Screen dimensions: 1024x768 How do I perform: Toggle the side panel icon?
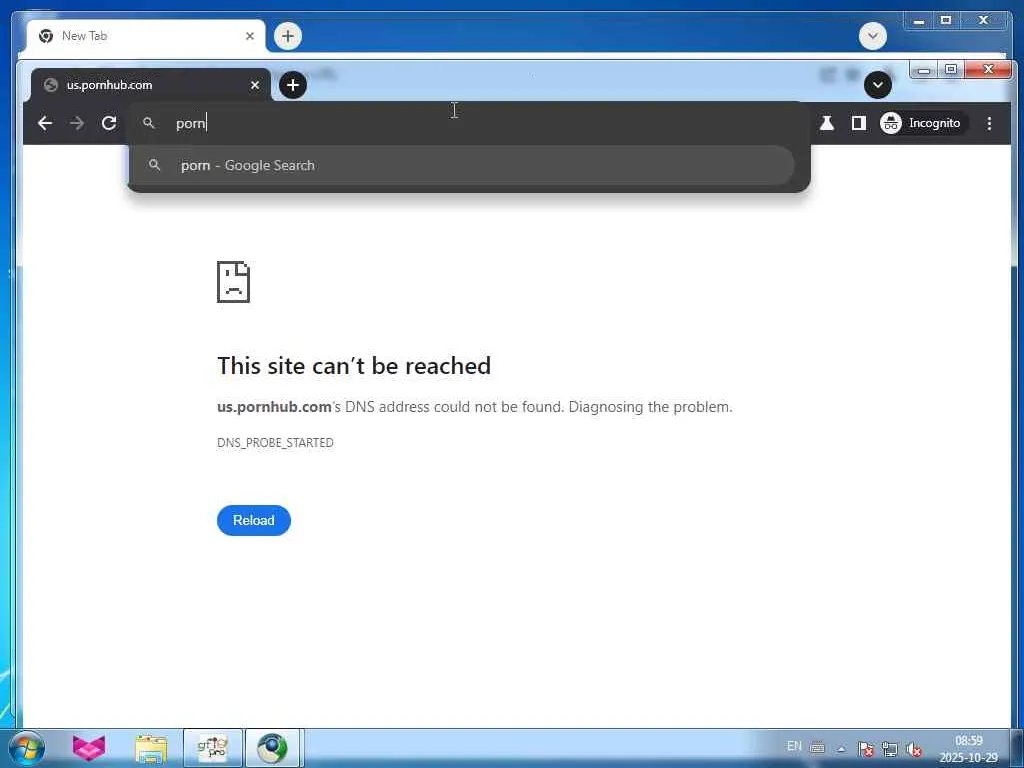(x=859, y=123)
